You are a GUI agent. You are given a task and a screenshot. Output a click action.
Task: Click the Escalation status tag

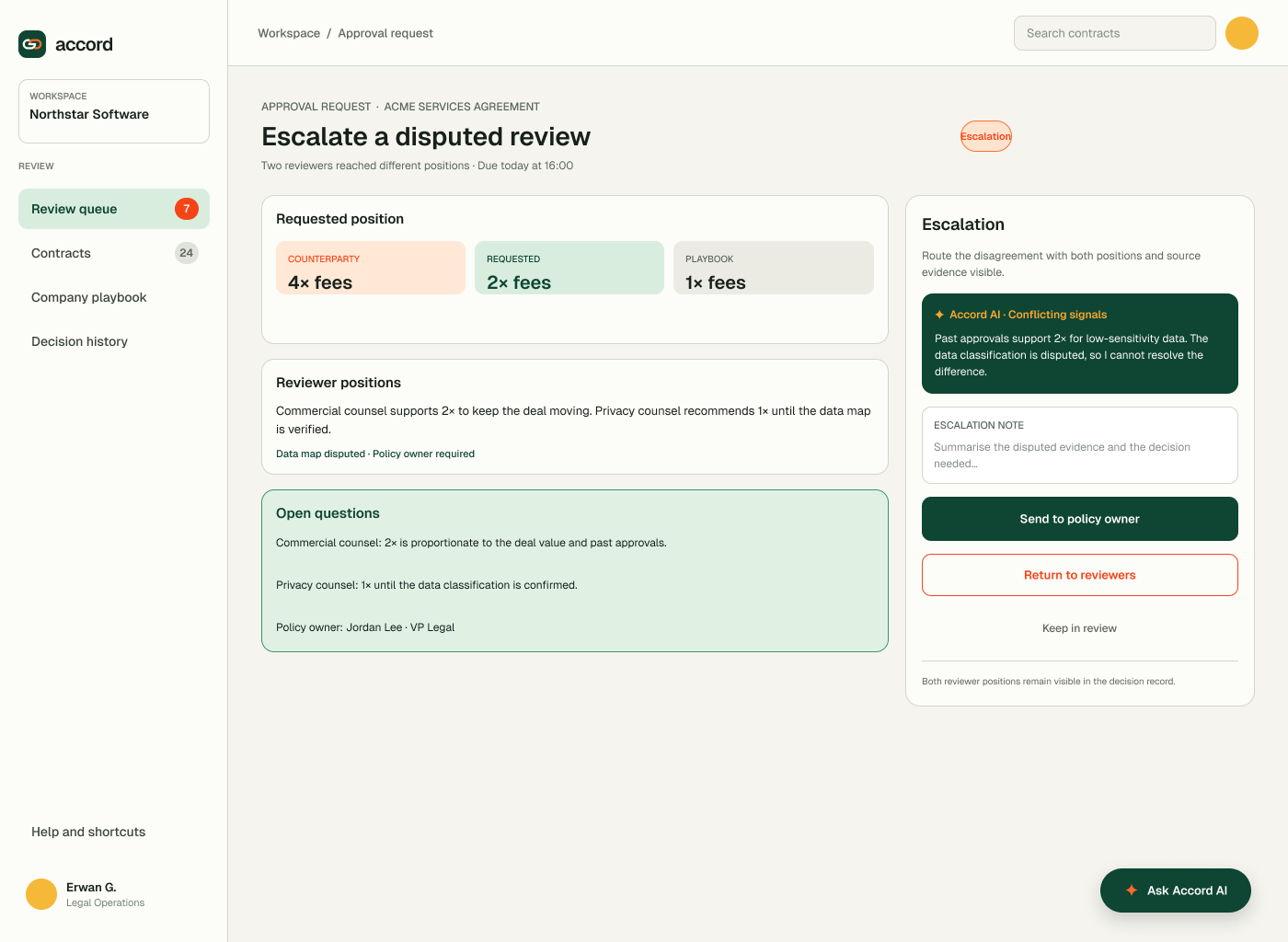[986, 136]
